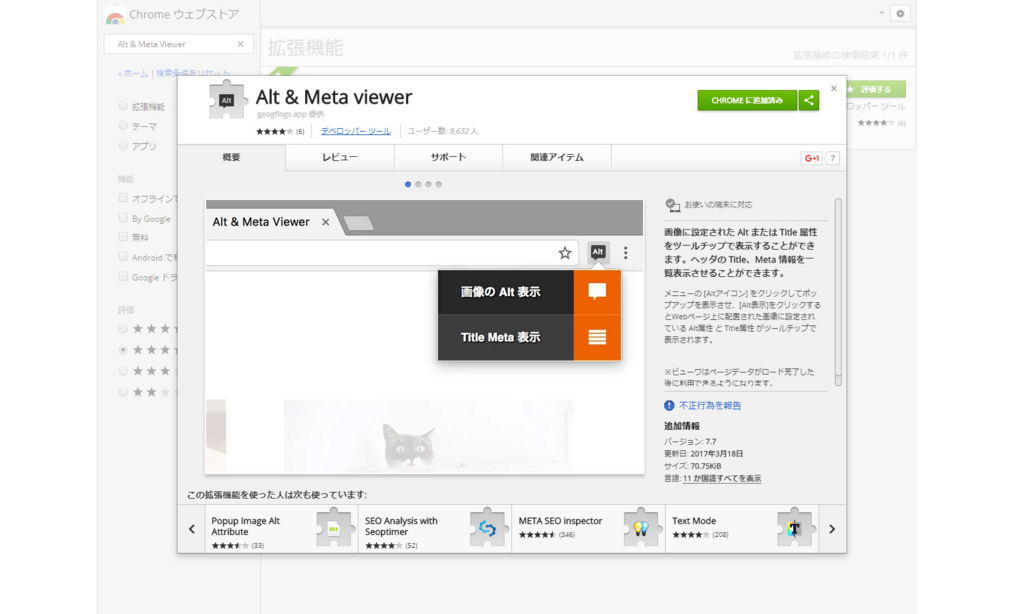Click the Chrome Web Store logo

115,15
